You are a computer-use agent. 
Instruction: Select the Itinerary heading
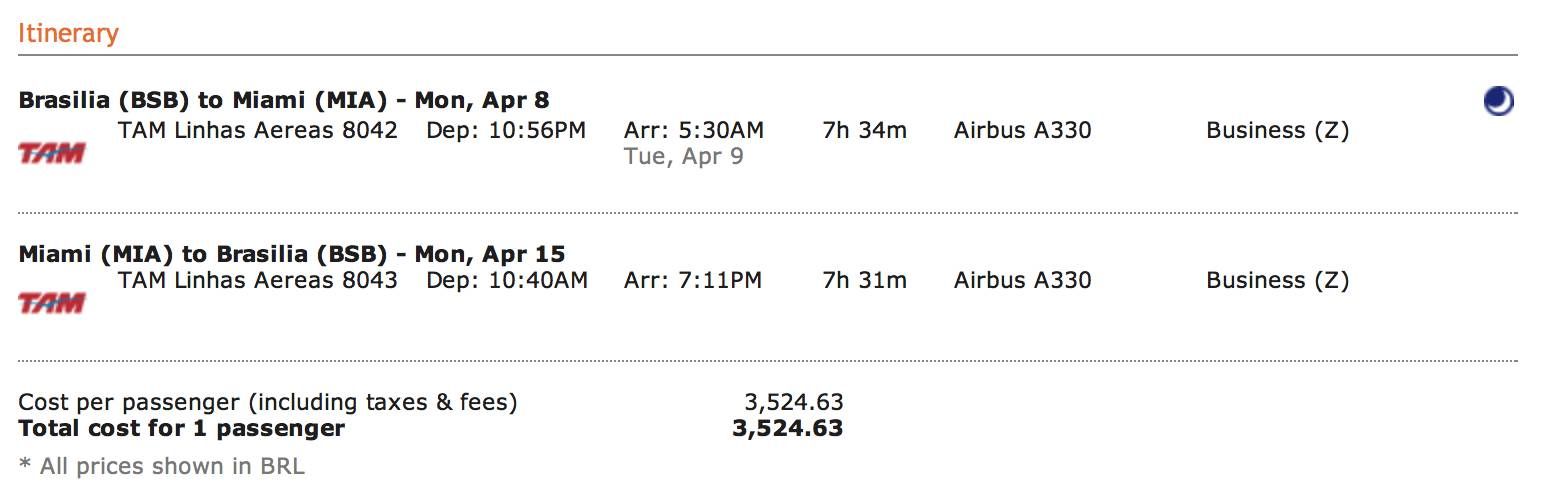click(68, 33)
